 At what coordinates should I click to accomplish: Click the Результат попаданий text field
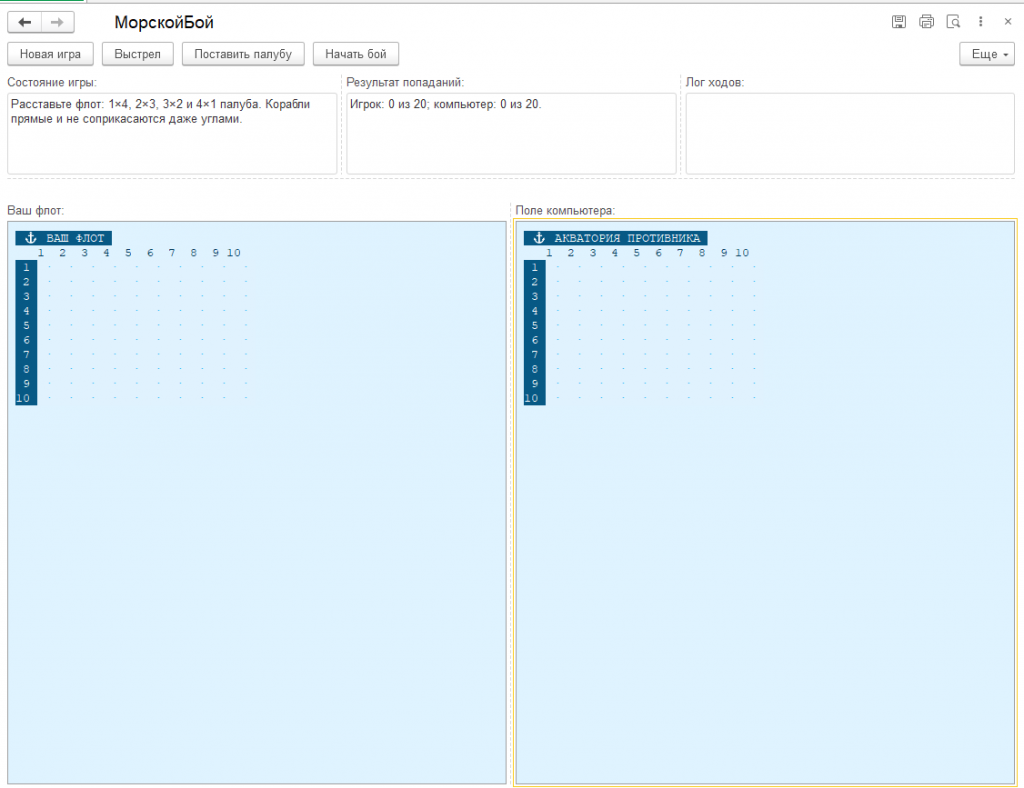click(x=511, y=133)
